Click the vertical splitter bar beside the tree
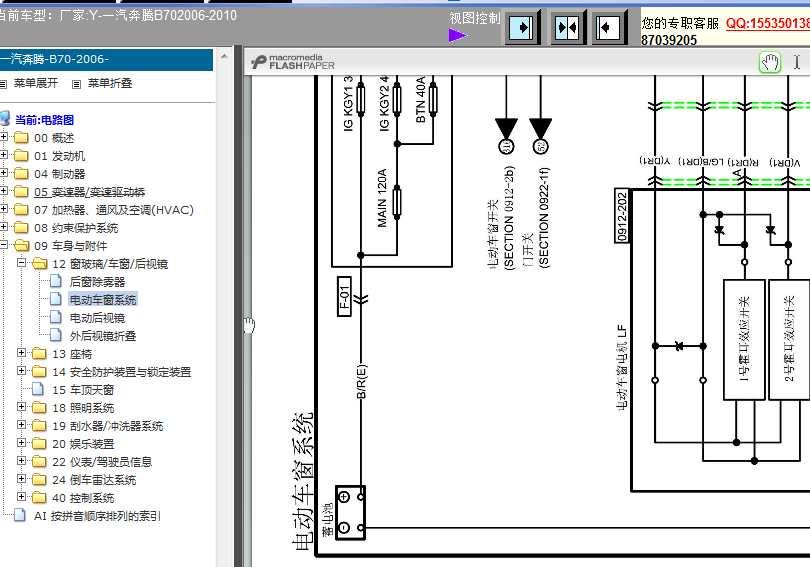This screenshot has width=810, height=567. point(238,306)
